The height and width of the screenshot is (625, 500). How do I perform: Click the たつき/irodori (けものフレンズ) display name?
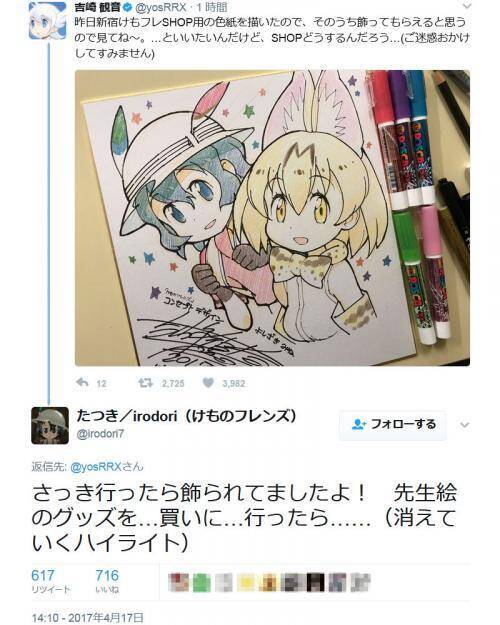coord(186,416)
